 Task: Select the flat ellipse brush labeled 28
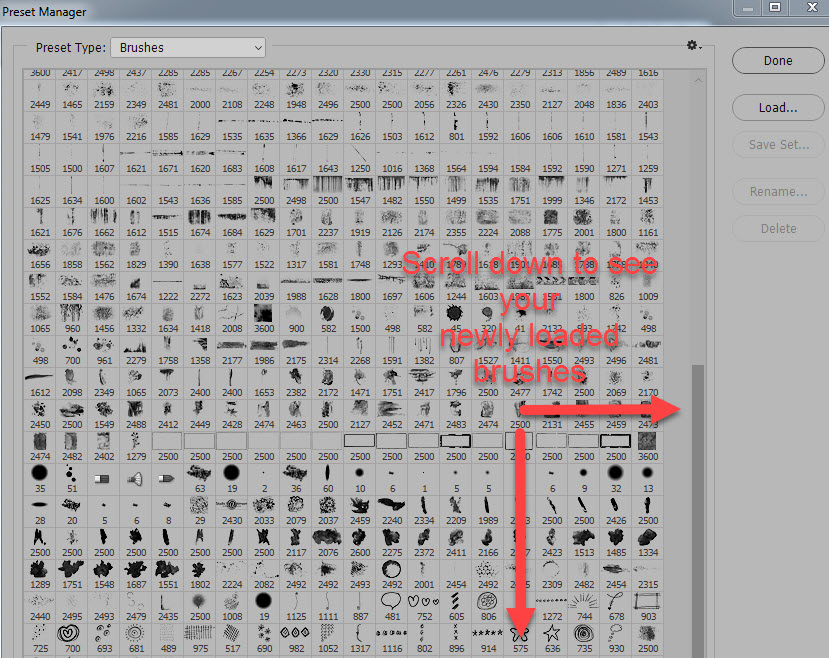pyautogui.click(x=40, y=511)
